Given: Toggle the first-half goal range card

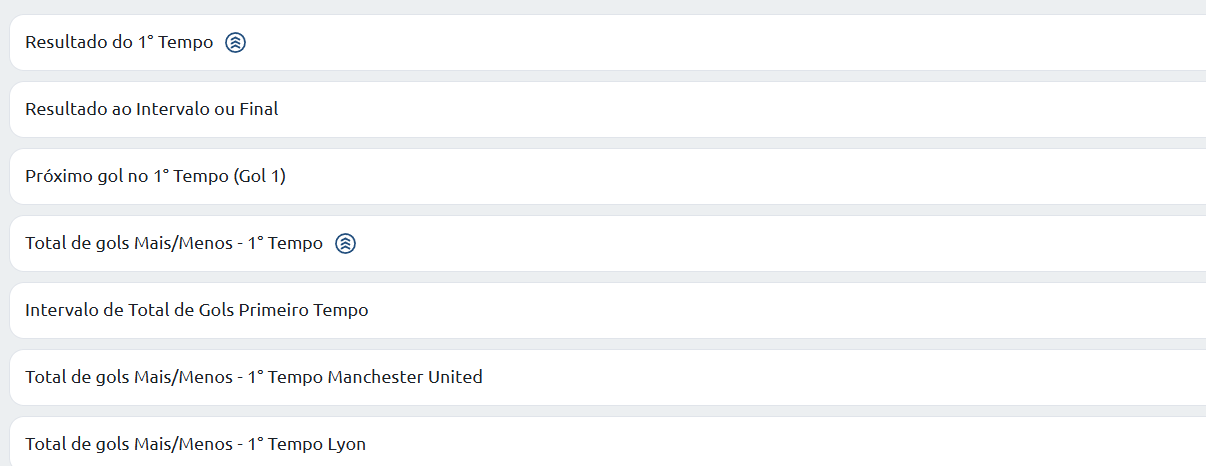Looking at the screenshot, I should [x=608, y=311].
